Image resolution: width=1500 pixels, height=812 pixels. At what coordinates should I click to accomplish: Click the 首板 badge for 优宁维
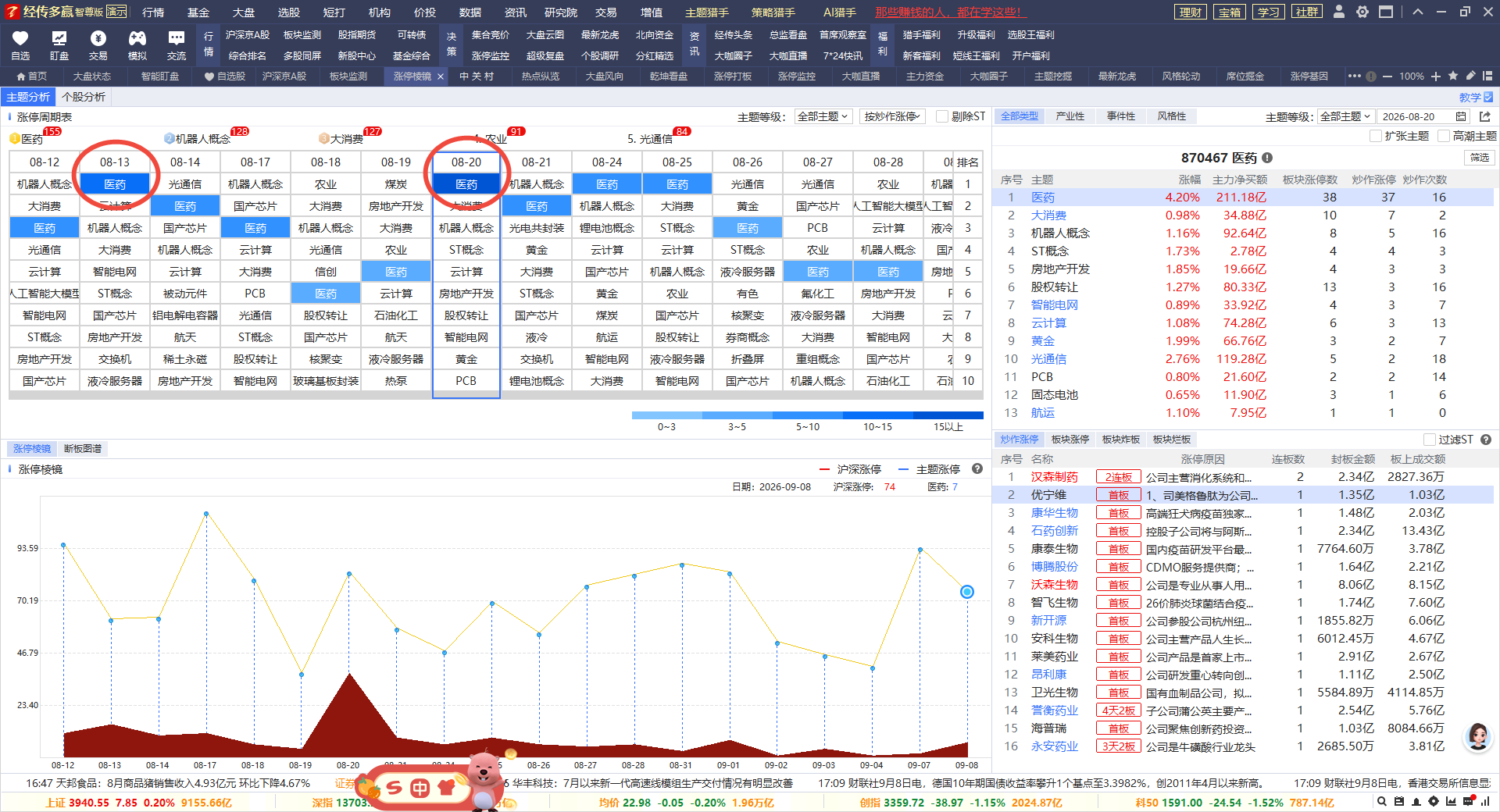1119,495
